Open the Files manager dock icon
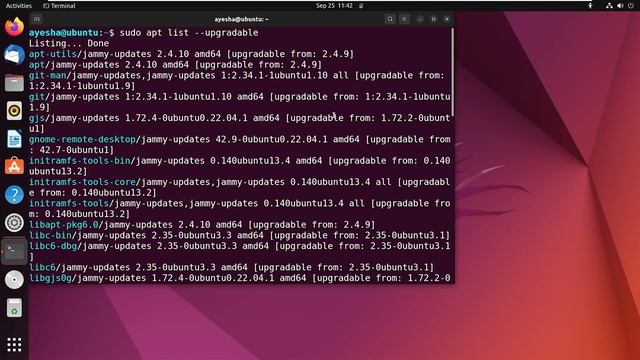Viewport: 640px width, 360px height. point(14,83)
